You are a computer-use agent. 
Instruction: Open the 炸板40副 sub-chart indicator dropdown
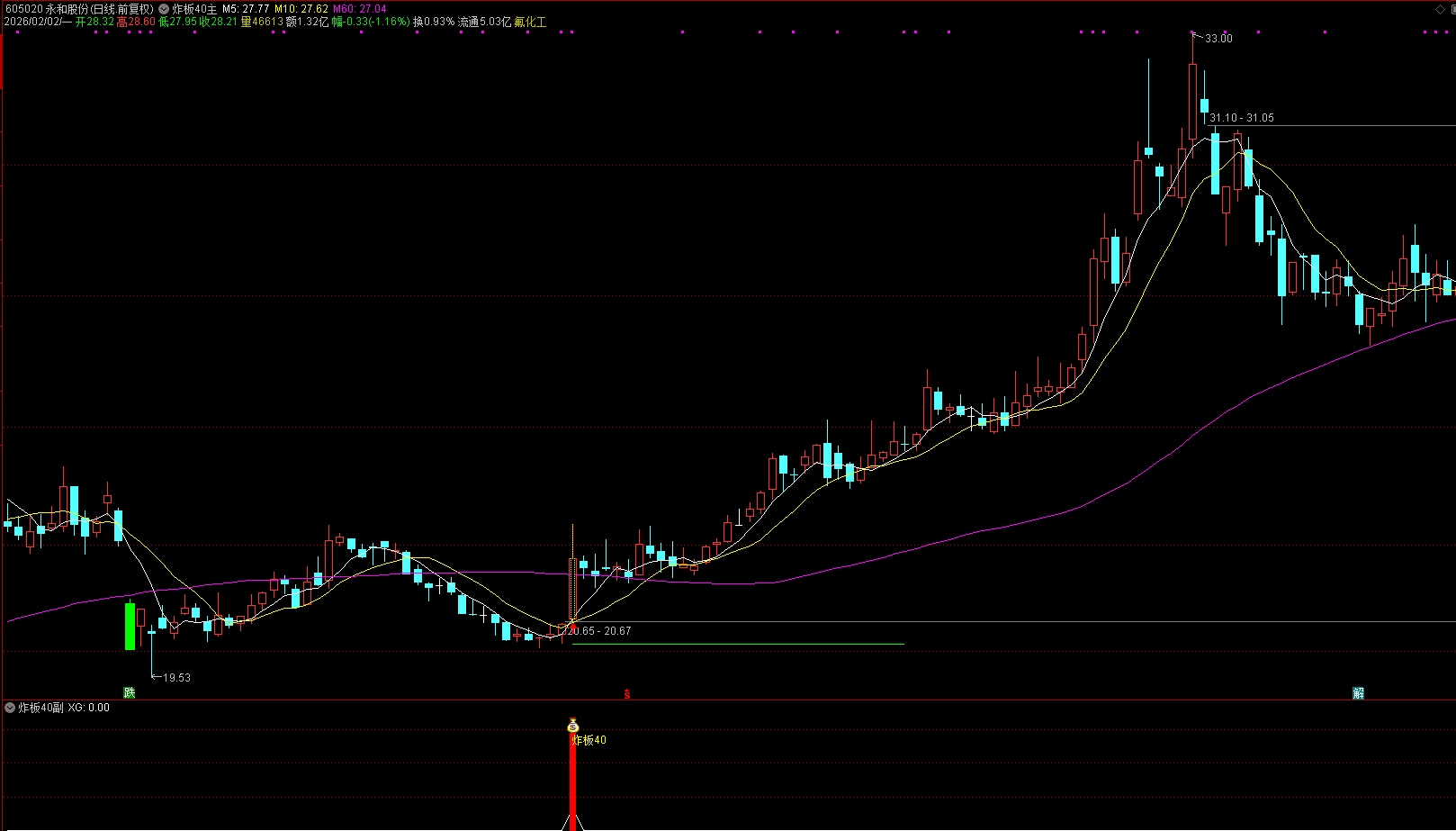point(10,708)
